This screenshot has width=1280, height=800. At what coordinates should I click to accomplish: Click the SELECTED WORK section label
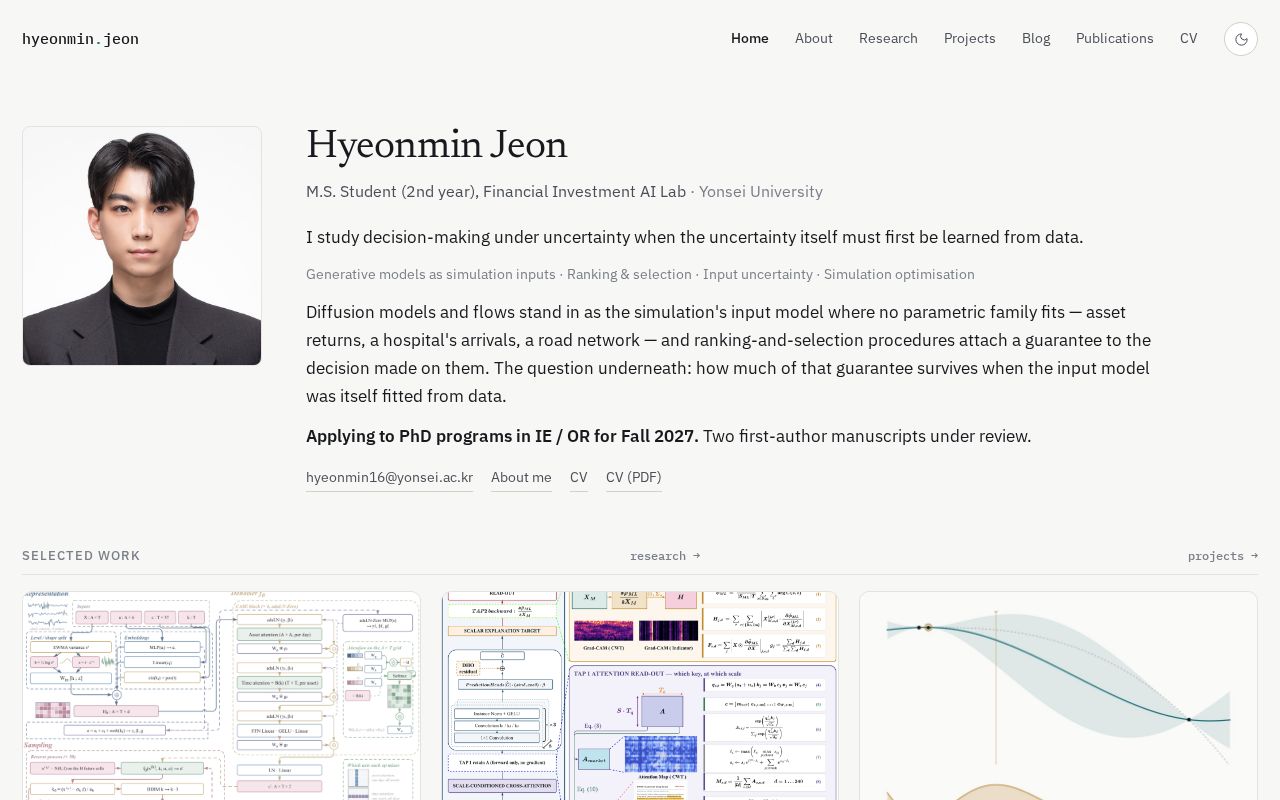[x=81, y=556]
